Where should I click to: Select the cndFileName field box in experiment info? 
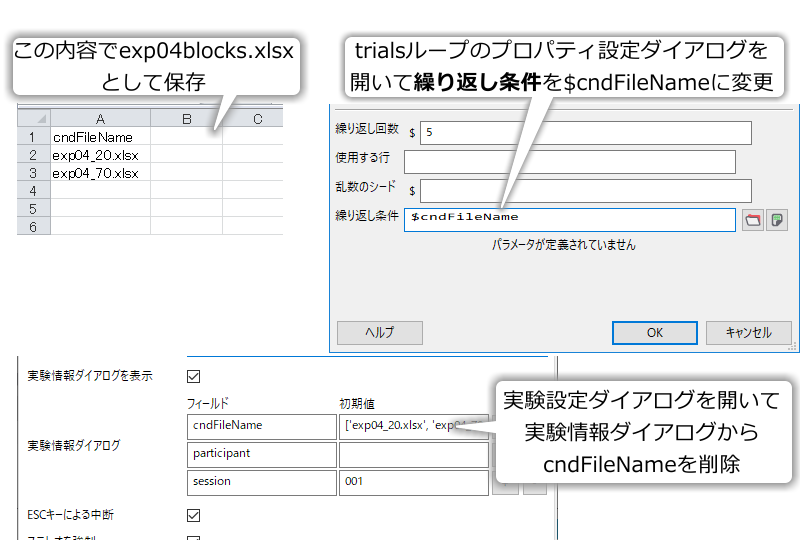click(262, 427)
